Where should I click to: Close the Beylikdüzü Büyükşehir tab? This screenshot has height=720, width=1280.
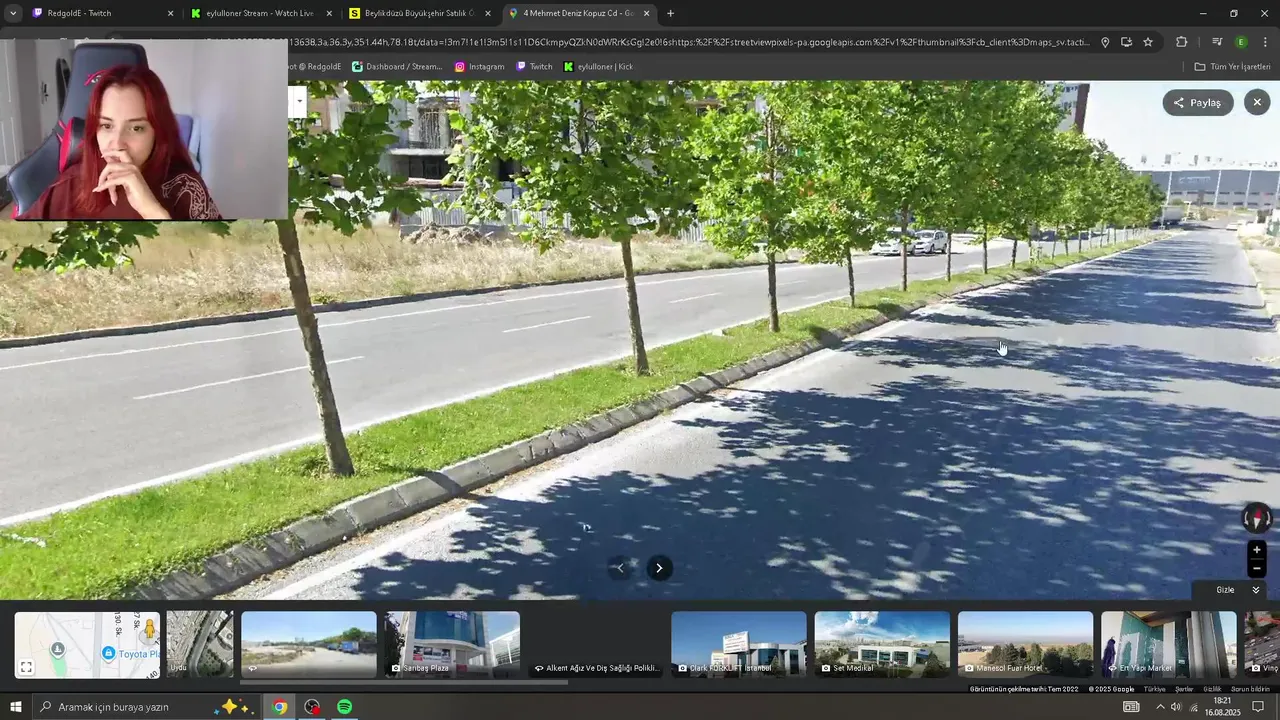[x=488, y=13]
